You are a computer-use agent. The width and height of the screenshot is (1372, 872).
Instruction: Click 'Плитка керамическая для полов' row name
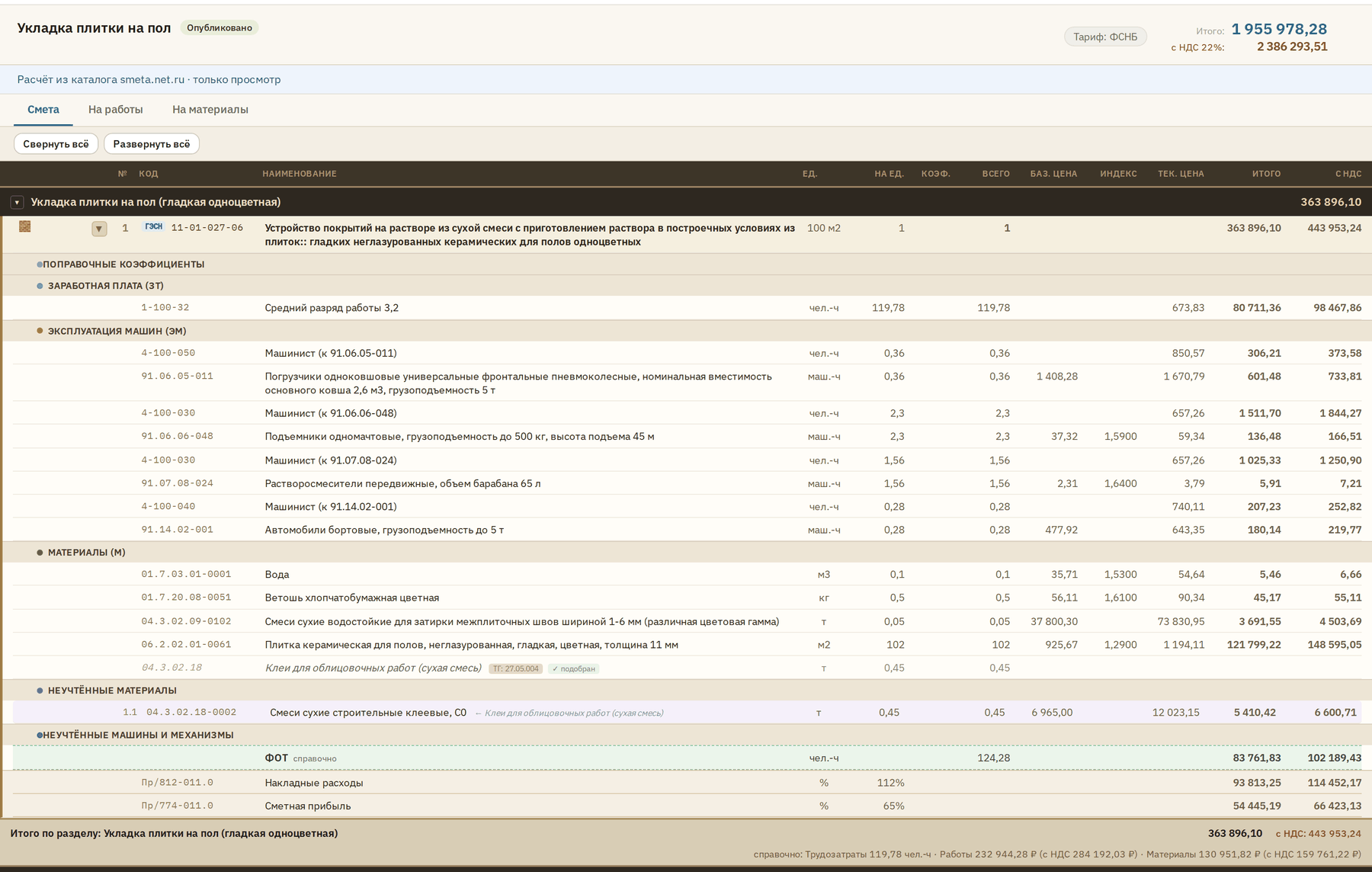pyautogui.click(x=471, y=645)
